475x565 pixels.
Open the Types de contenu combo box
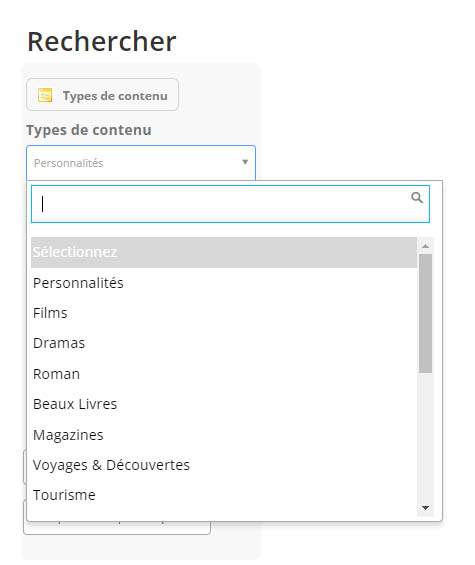[141, 163]
